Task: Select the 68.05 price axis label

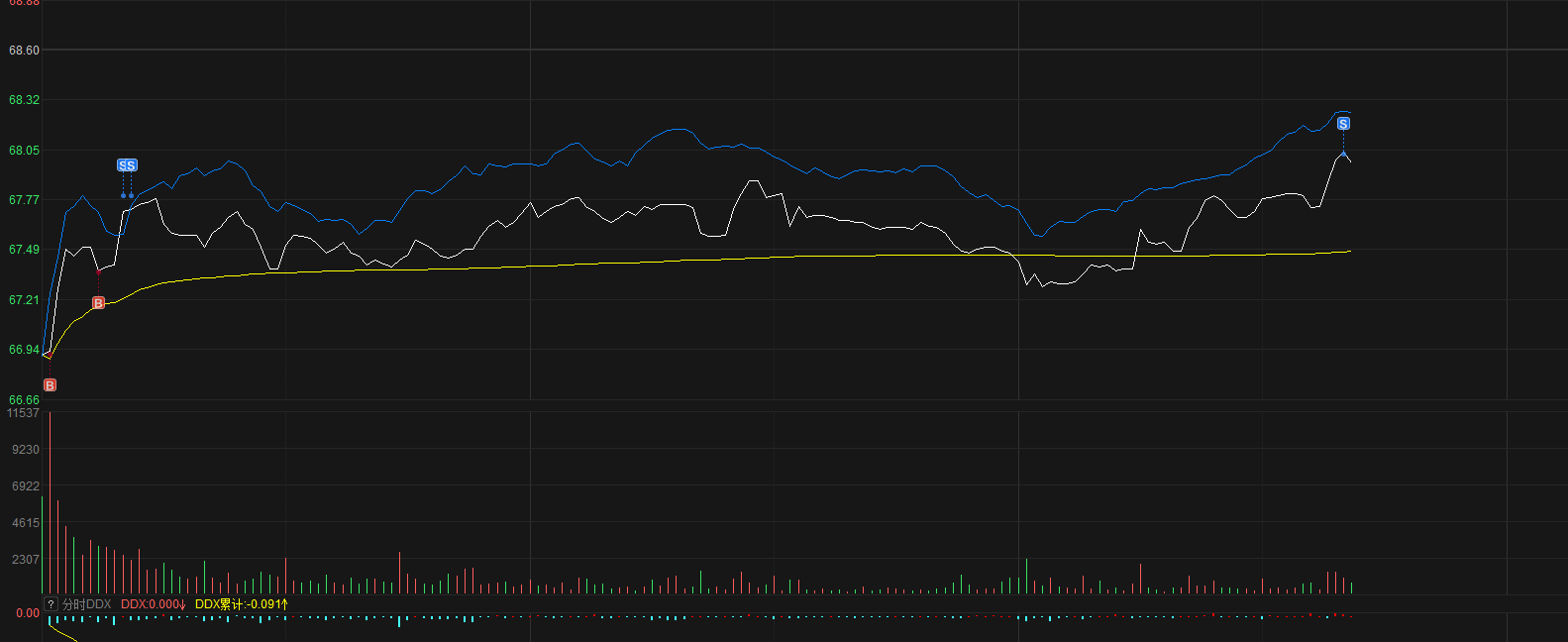Action: click(24, 151)
